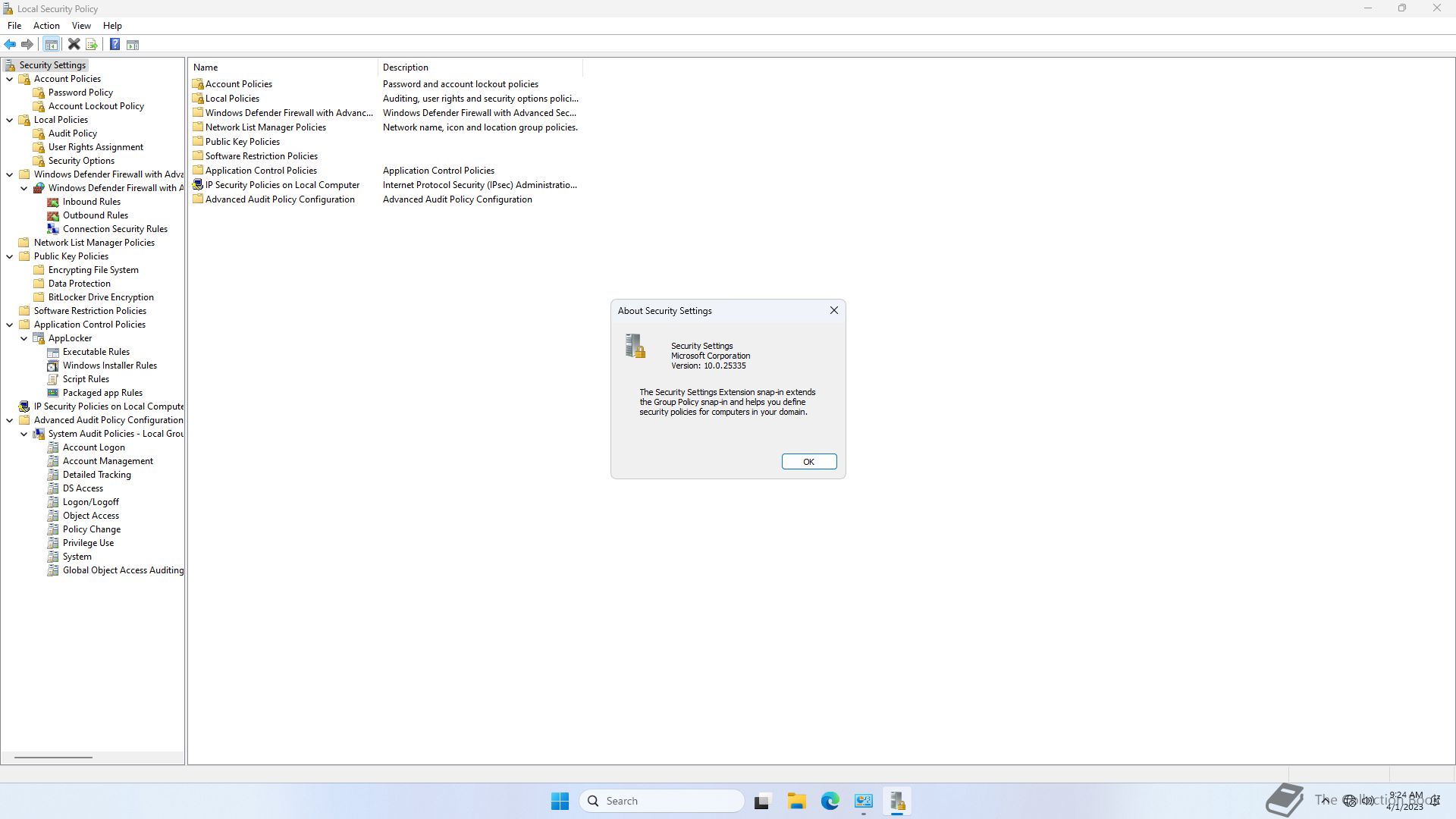
Task: Select Global Object Access Auditing node
Action: pos(123,570)
